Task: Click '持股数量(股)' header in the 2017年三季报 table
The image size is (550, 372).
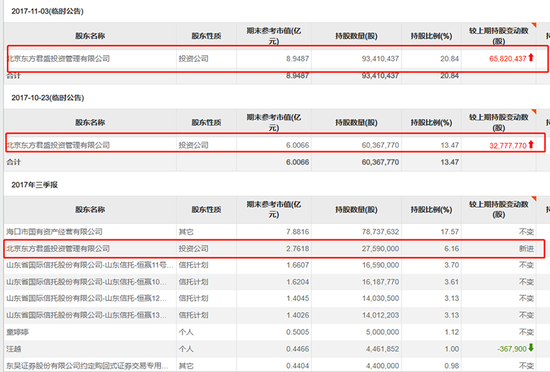Action: coord(356,209)
